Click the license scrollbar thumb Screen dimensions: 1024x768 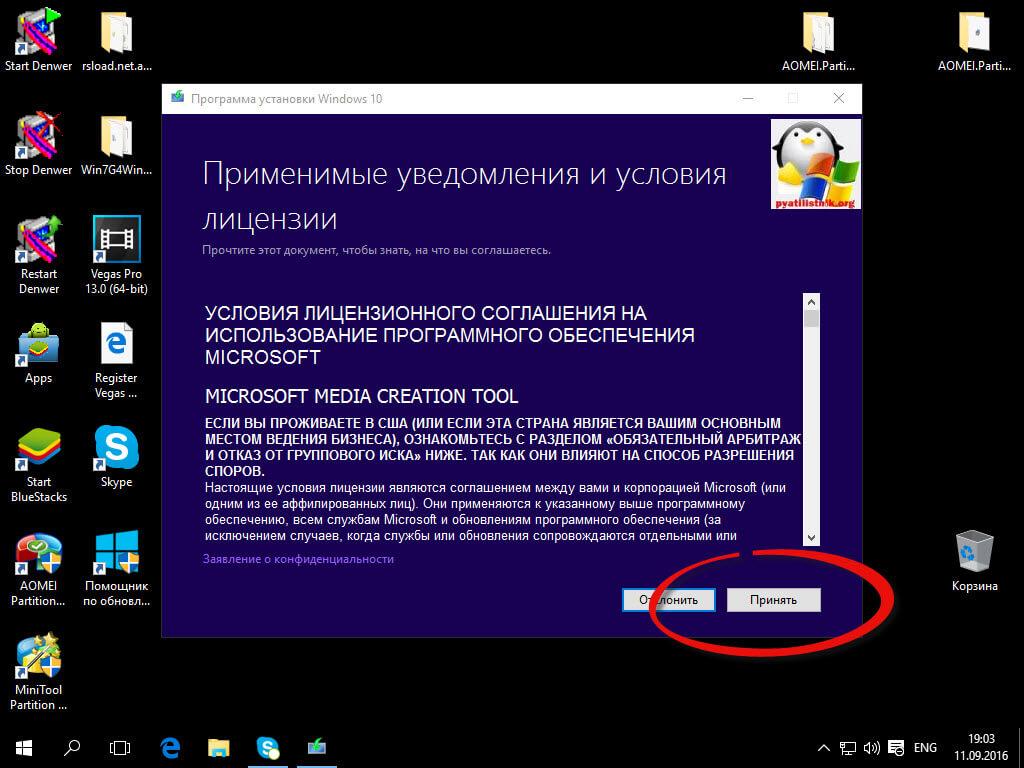point(811,319)
